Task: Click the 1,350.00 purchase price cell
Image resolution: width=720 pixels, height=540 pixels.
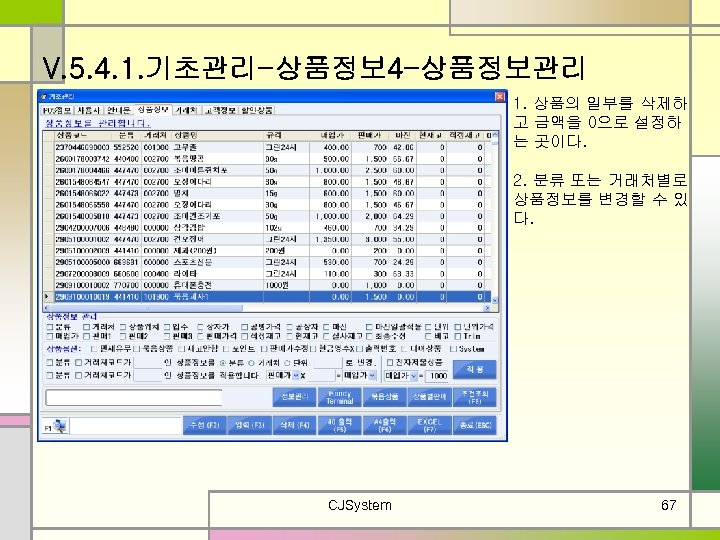Action: 331,239
